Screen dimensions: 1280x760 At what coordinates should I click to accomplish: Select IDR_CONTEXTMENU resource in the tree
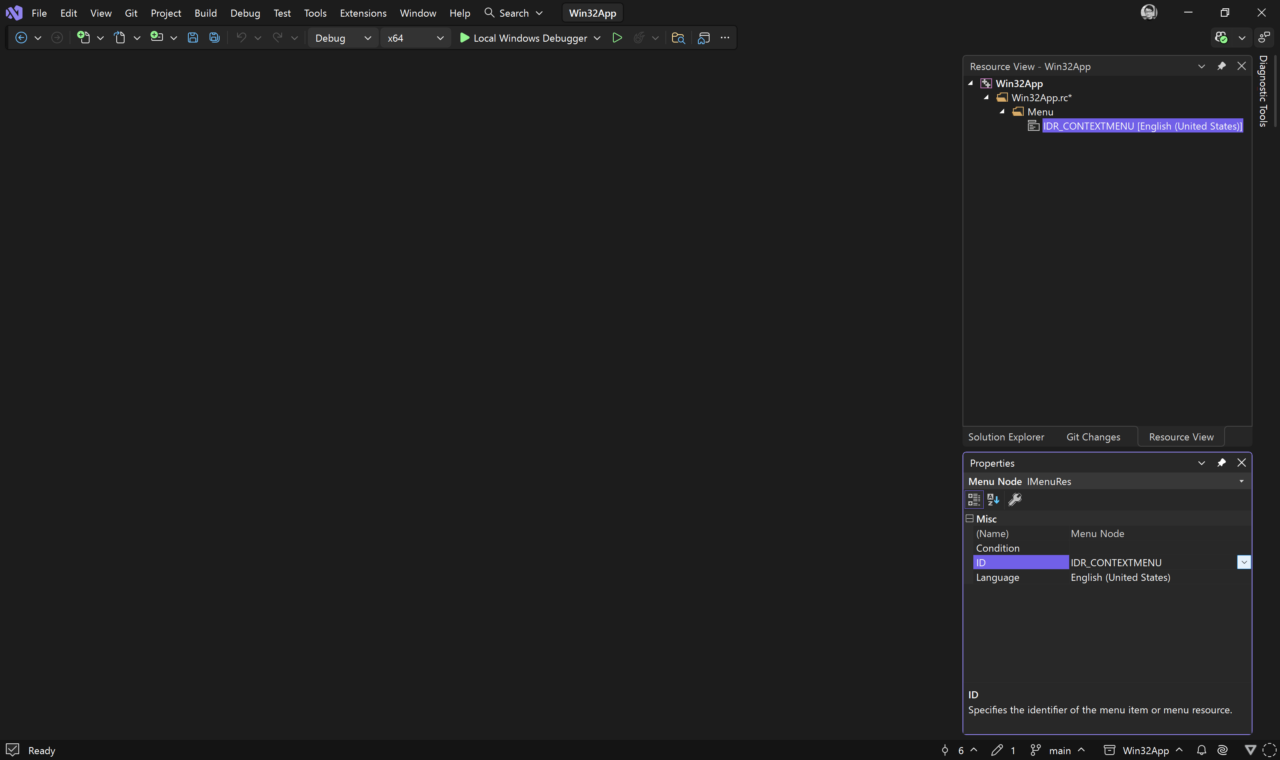tap(1141, 126)
